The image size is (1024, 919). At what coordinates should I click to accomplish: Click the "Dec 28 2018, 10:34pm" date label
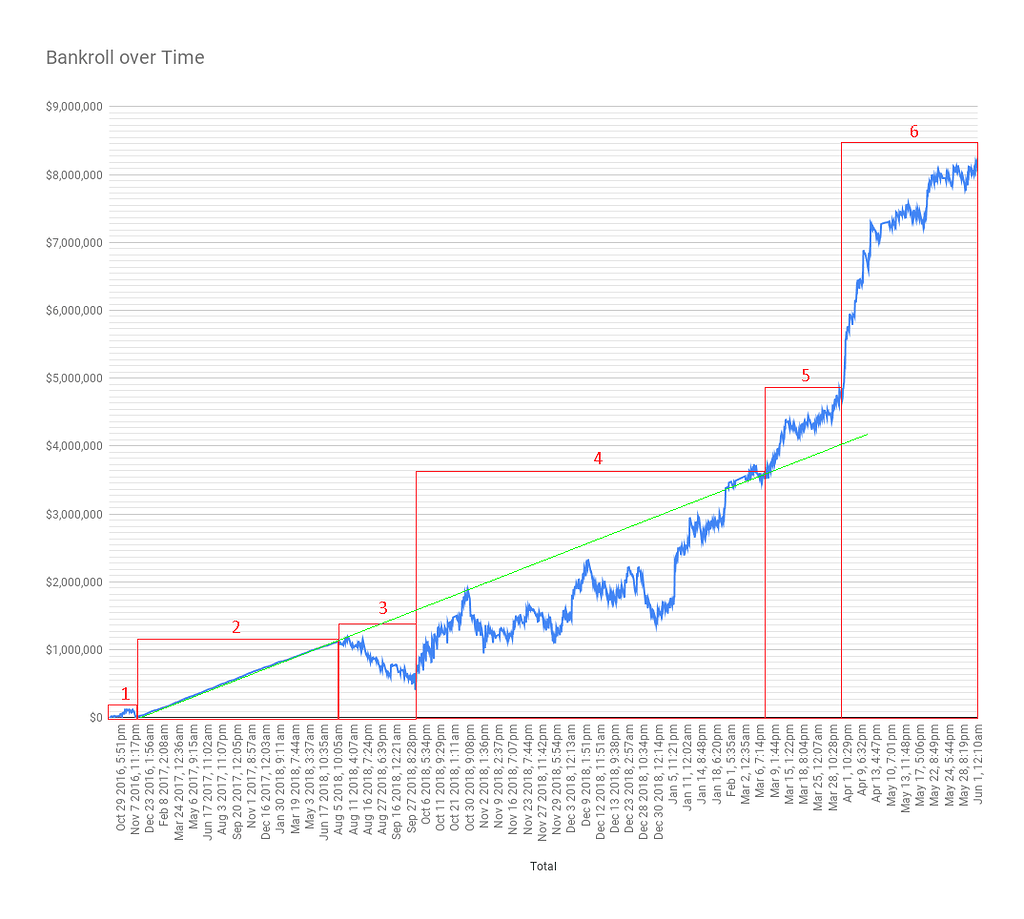coord(643,782)
